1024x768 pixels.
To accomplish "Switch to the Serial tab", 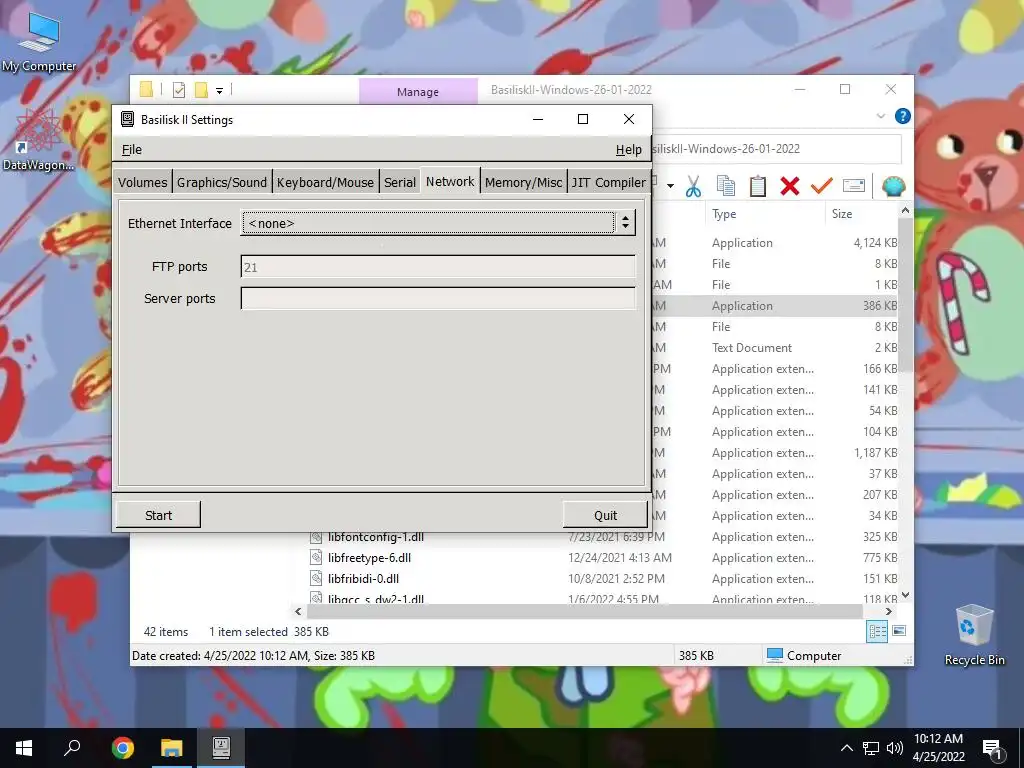I will pyautogui.click(x=400, y=182).
